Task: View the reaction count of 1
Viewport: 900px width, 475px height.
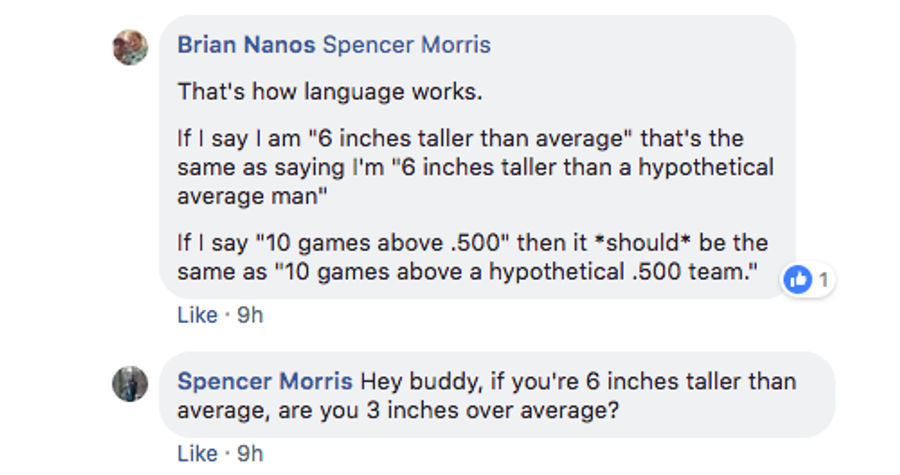Action: (824, 280)
